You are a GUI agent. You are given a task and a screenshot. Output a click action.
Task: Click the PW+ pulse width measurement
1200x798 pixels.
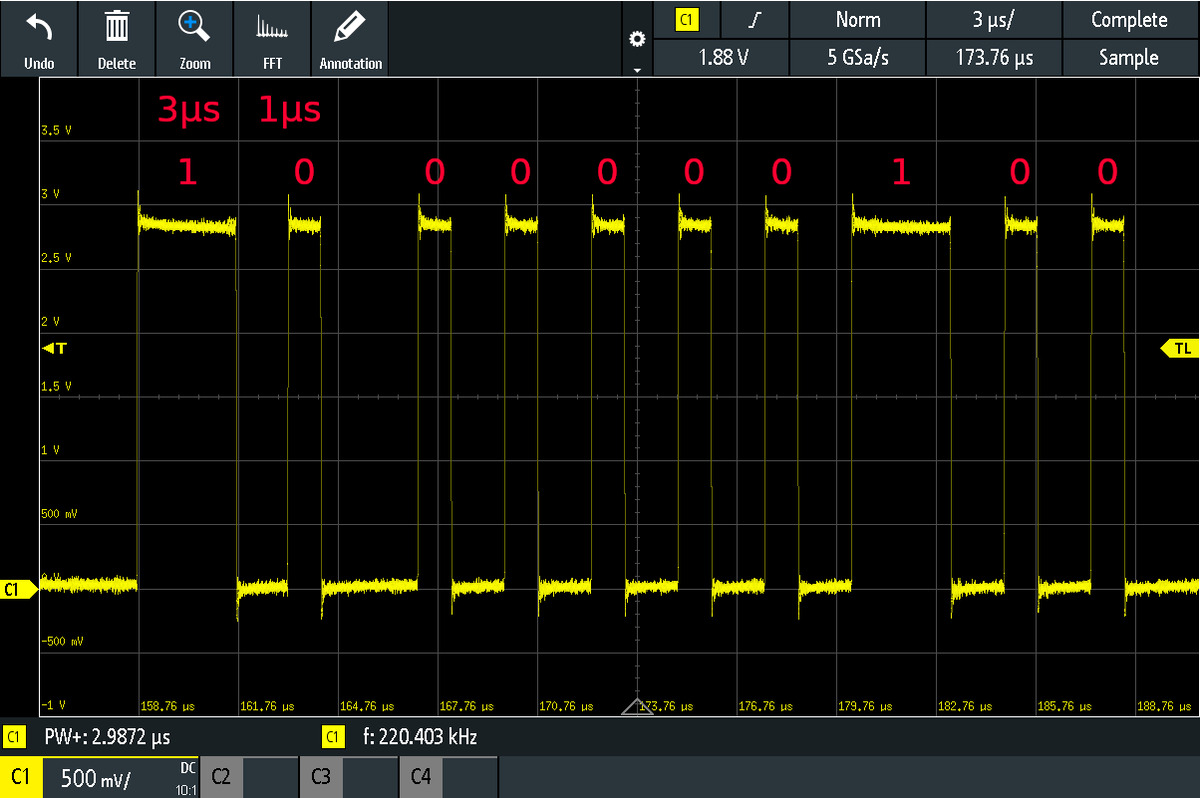click(106, 738)
